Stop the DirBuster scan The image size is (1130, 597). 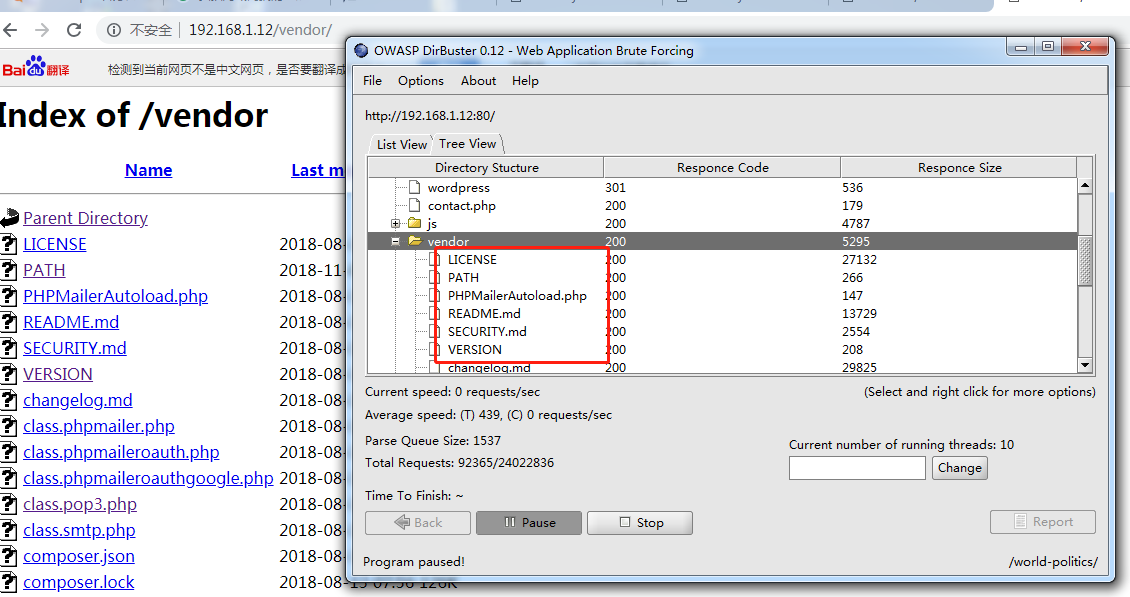click(640, 523)
